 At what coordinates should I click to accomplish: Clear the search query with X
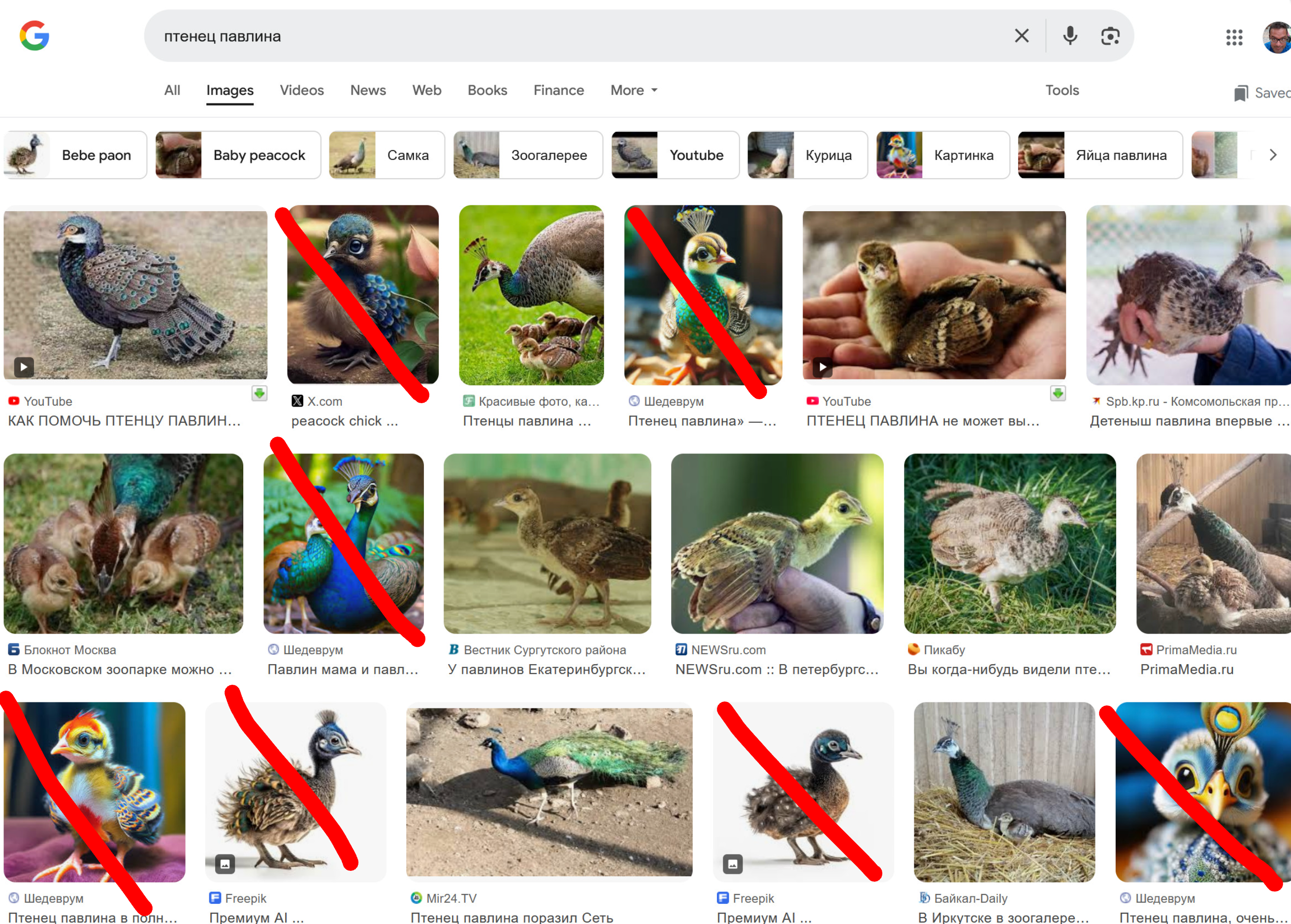1021,36
